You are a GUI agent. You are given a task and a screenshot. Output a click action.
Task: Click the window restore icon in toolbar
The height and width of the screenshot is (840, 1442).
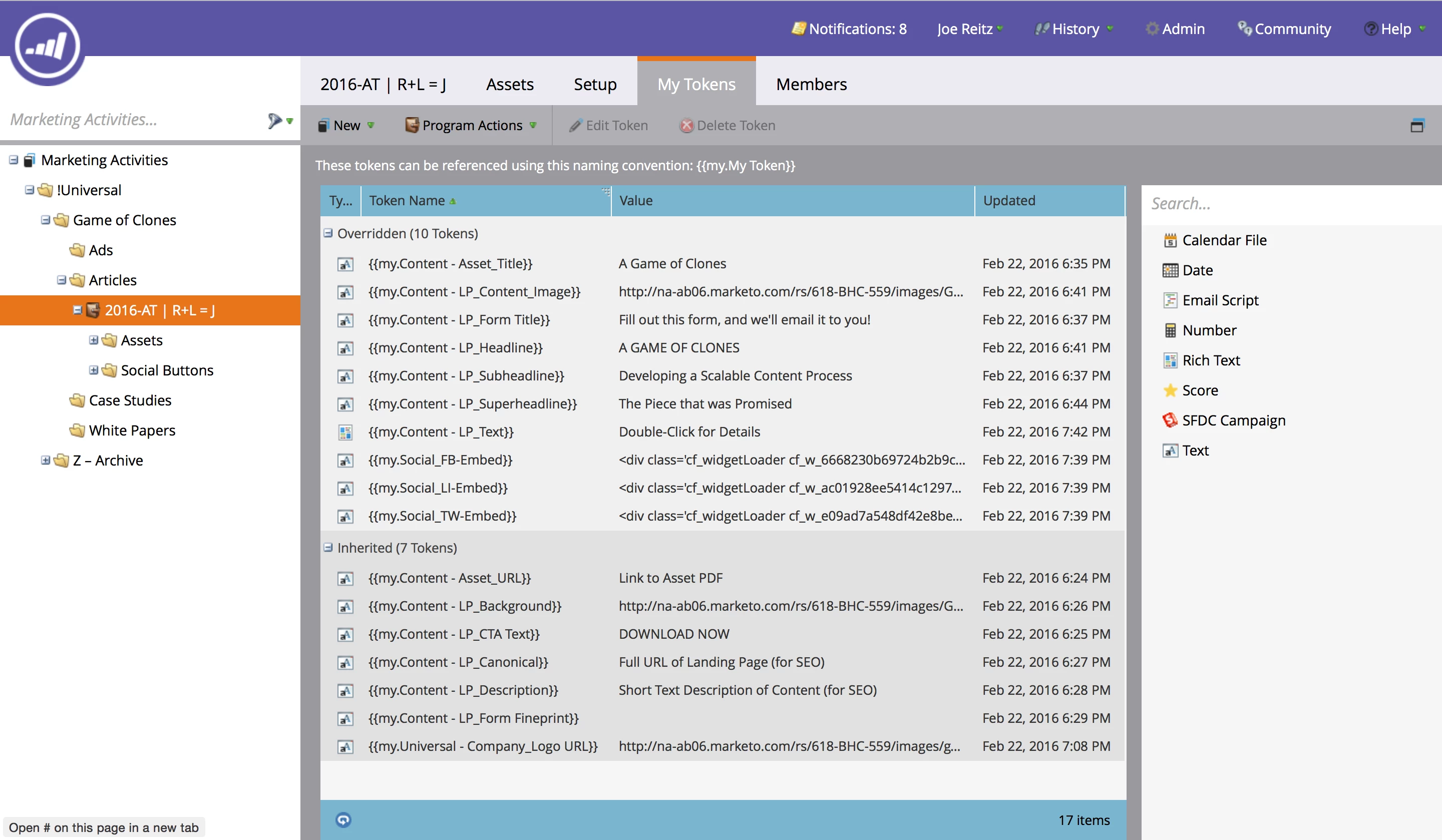tap(1417, 126)
